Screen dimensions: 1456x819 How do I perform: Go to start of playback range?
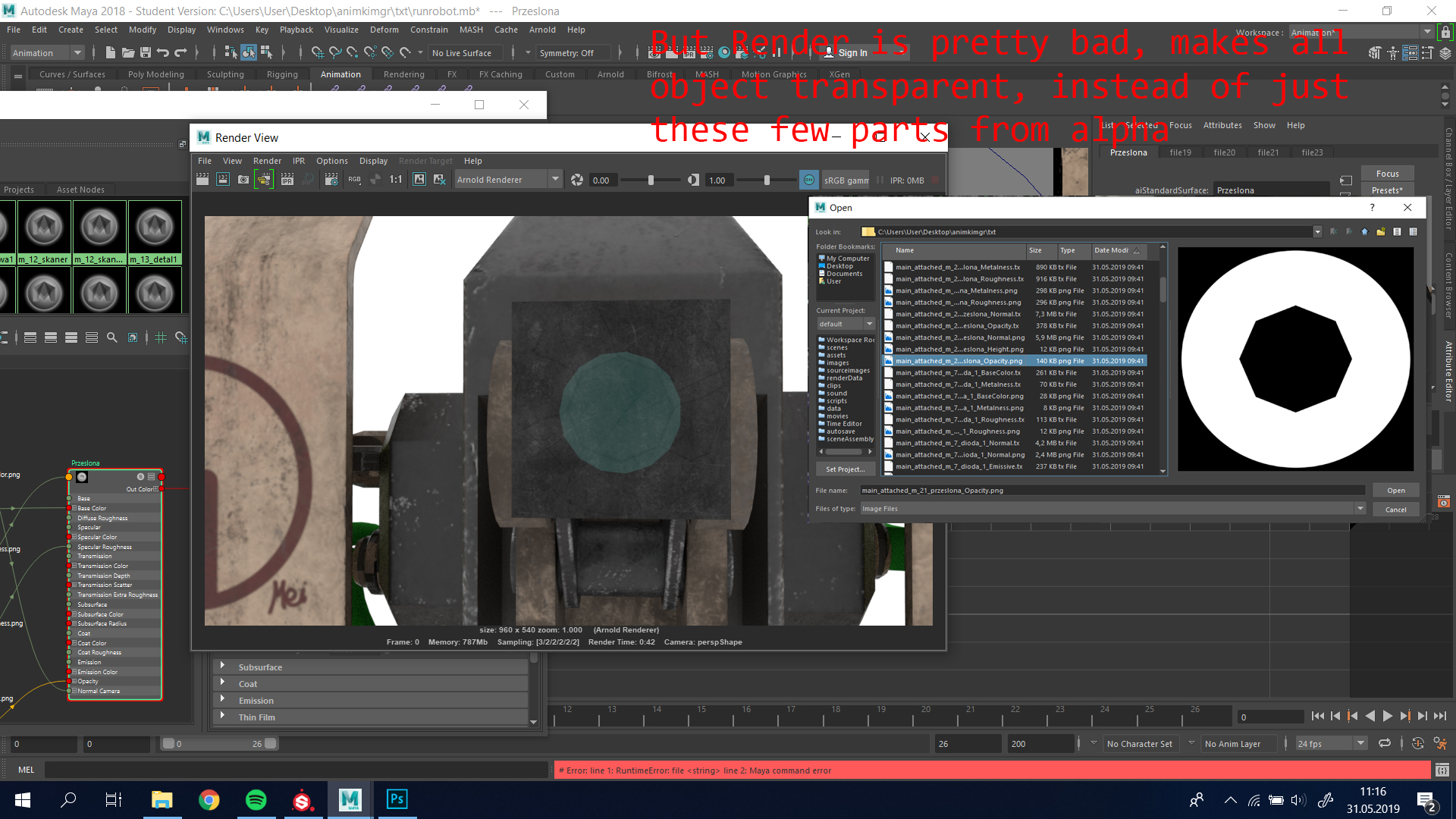pos(1318,716)
